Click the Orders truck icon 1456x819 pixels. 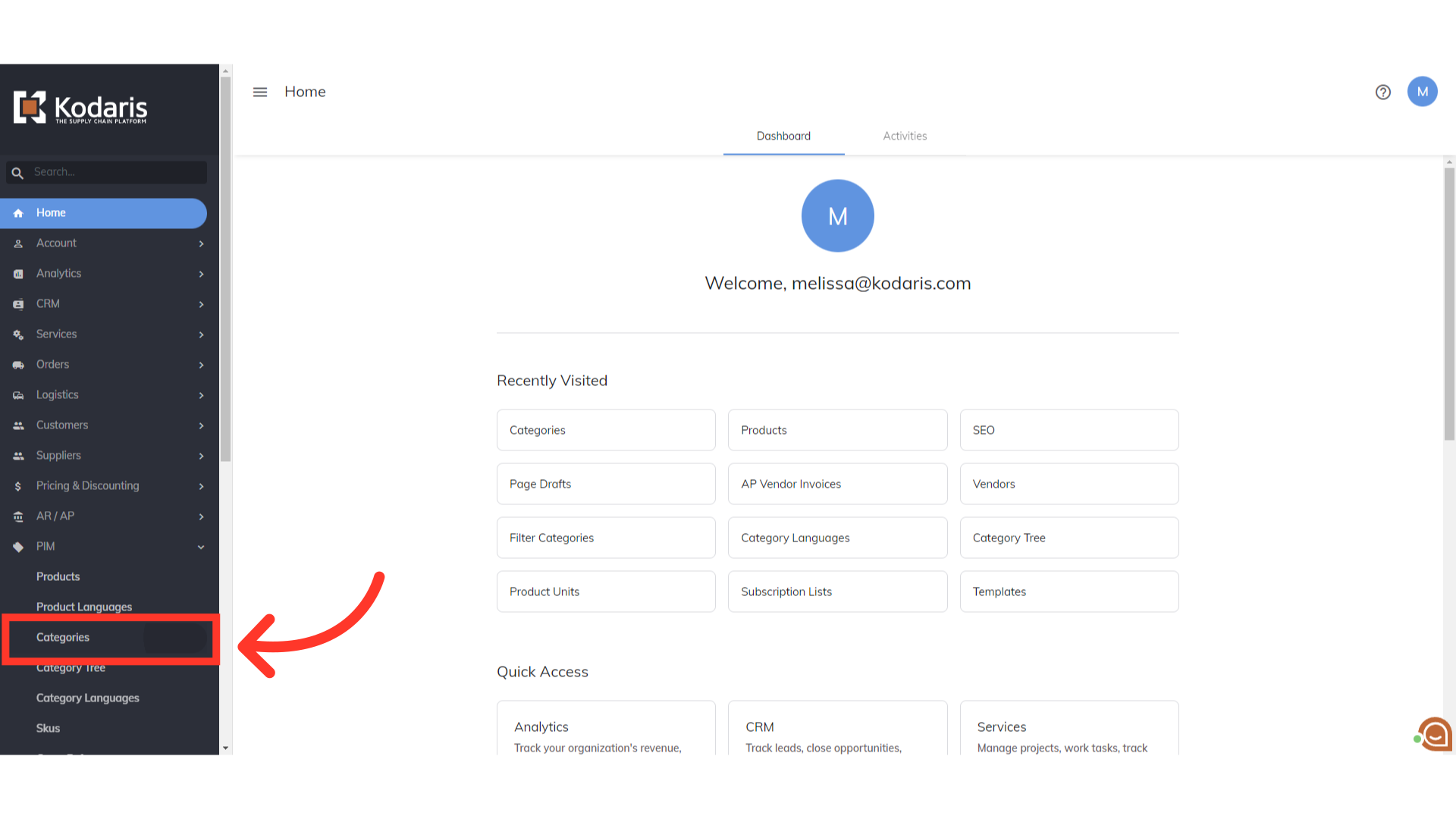click(x=18, y=365)
